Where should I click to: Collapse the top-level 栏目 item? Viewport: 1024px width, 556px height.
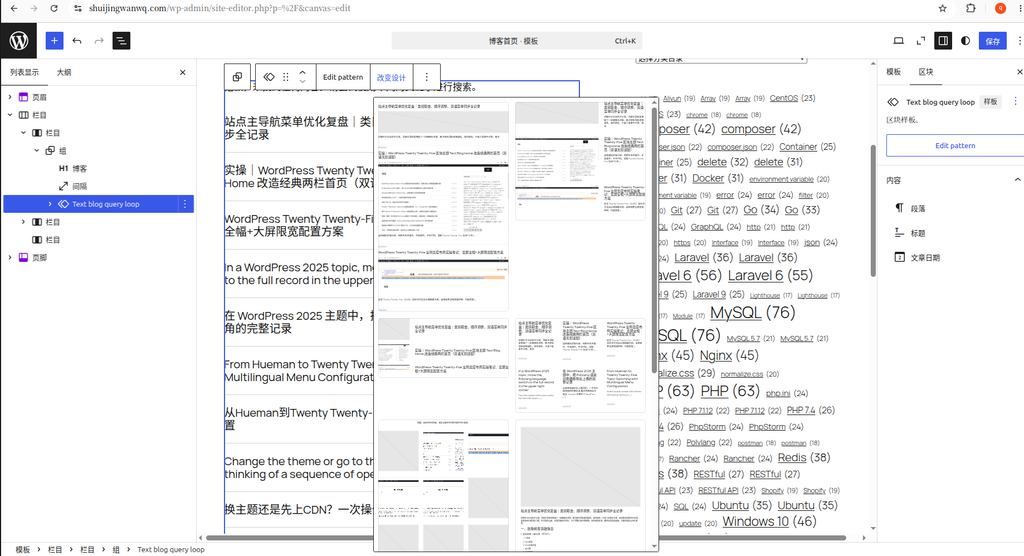tap(10, 115)
